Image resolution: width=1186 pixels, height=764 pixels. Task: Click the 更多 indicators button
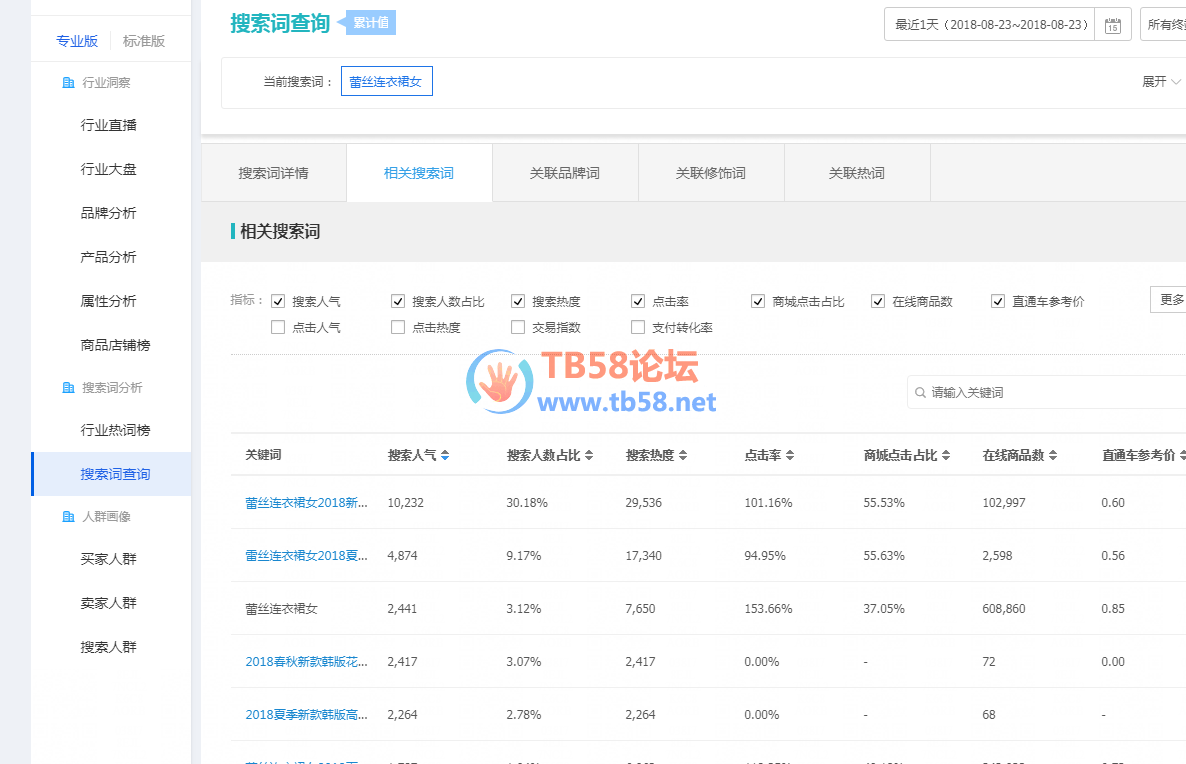[1169, 300]
